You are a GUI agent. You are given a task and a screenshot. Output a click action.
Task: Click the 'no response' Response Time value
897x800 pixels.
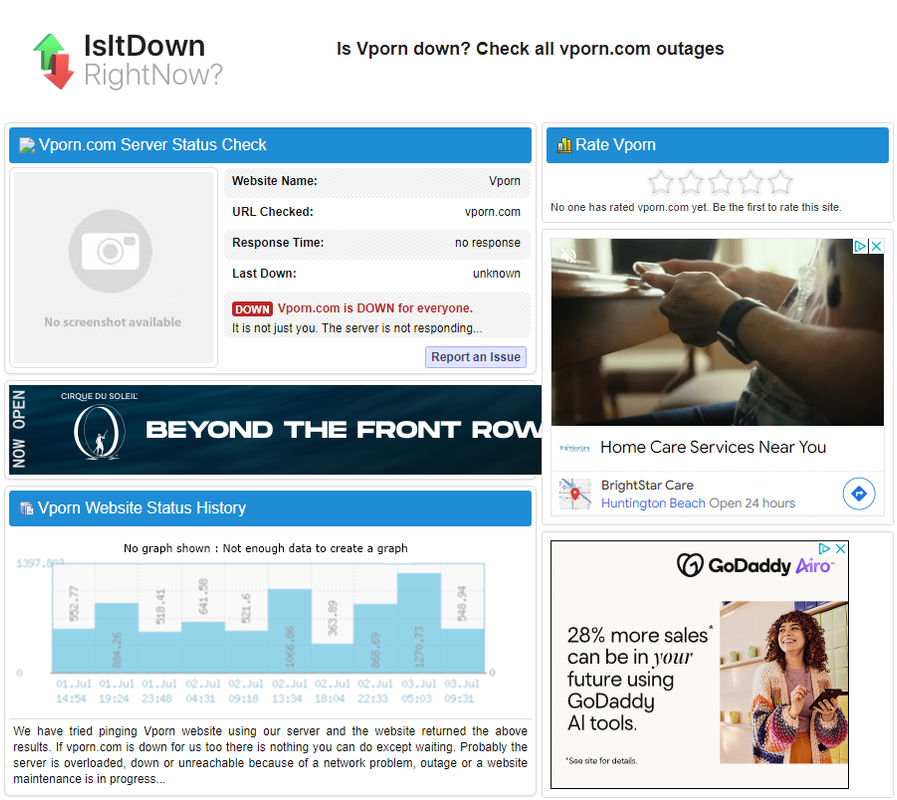487,243
